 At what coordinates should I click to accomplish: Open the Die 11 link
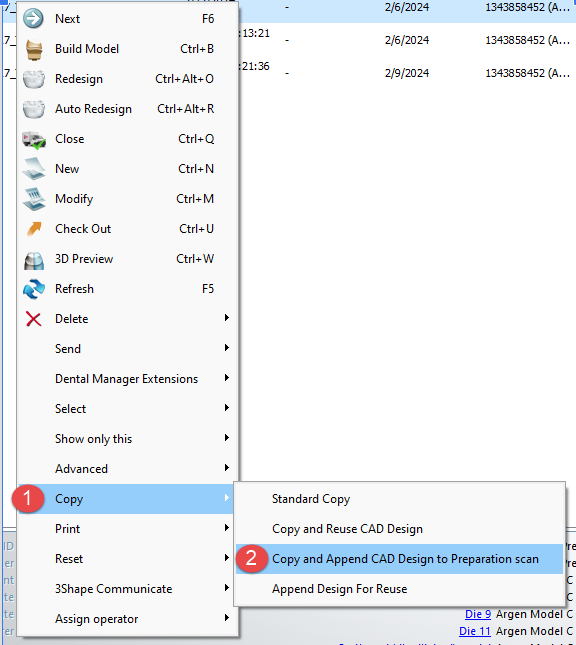coord(475,631)
